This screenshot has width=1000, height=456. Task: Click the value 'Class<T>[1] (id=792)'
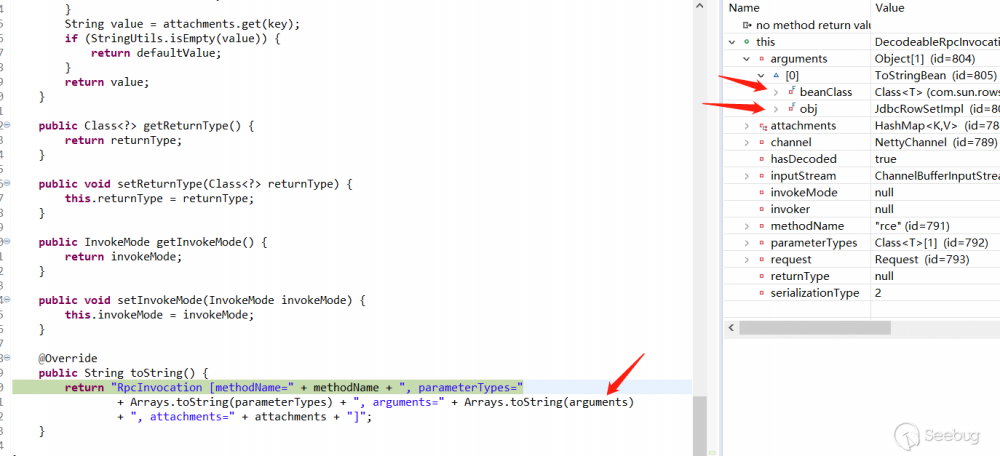[x=932, y=243]
